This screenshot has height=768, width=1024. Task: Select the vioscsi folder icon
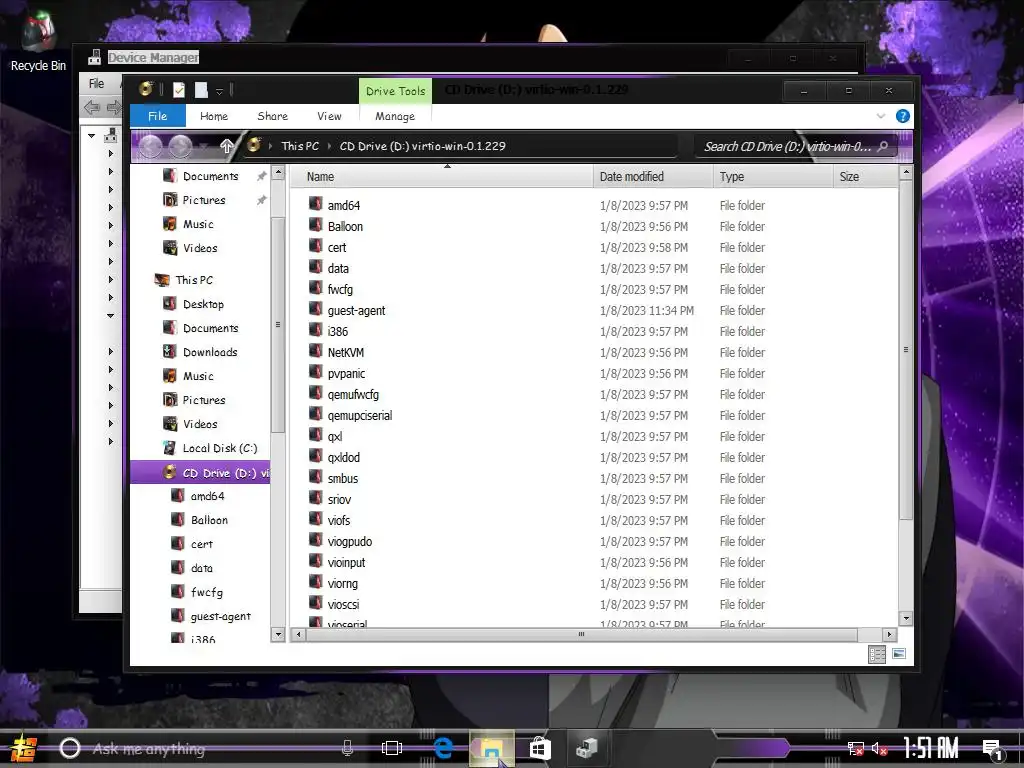[315, 603]
